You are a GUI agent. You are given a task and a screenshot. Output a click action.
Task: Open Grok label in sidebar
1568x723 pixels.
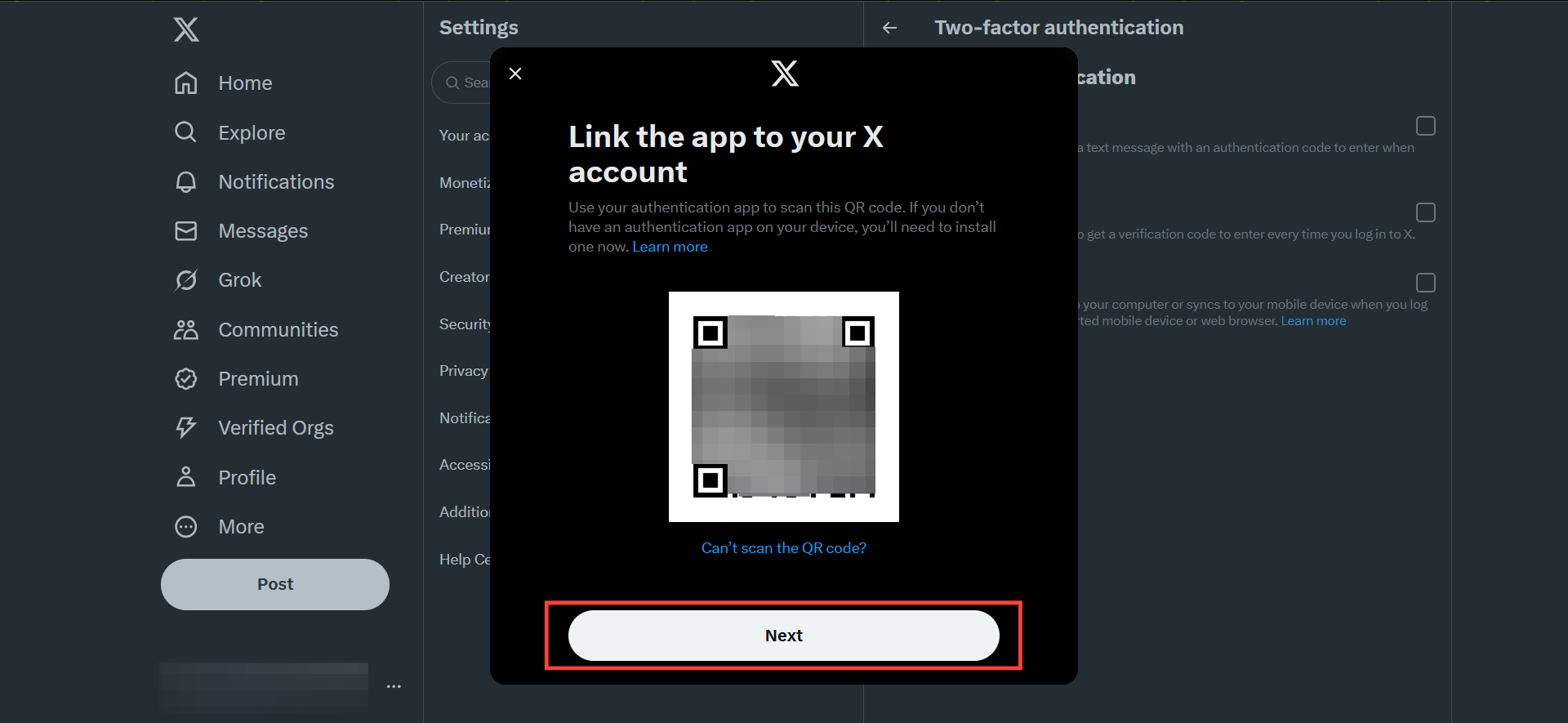239,280
